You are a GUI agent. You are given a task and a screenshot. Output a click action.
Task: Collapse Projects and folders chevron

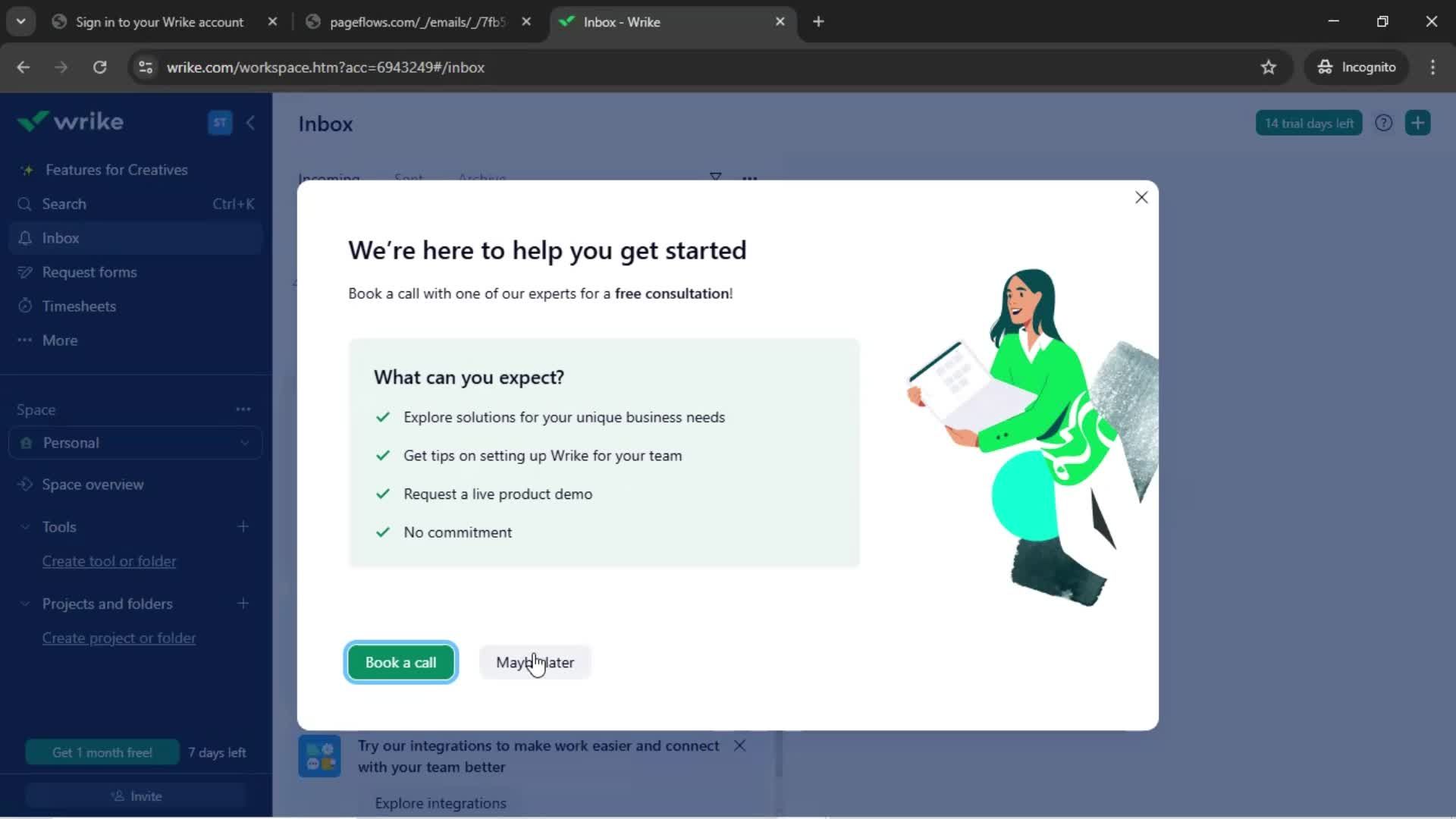(25, 604)
